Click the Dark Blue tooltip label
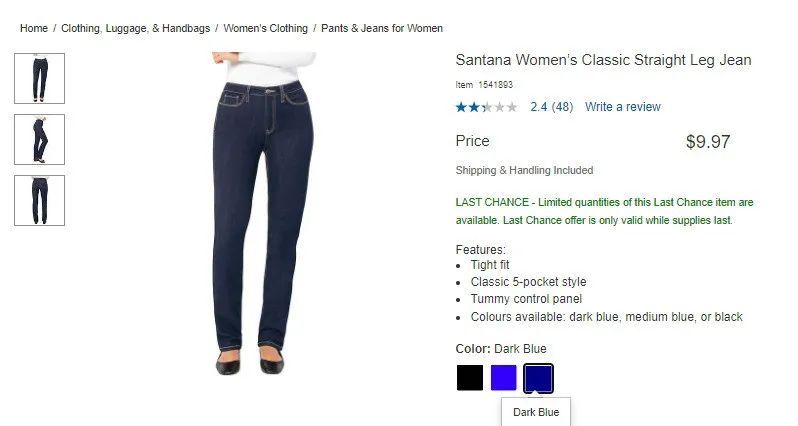The width and height of the screenshot is (798, 426). [536, 412]
